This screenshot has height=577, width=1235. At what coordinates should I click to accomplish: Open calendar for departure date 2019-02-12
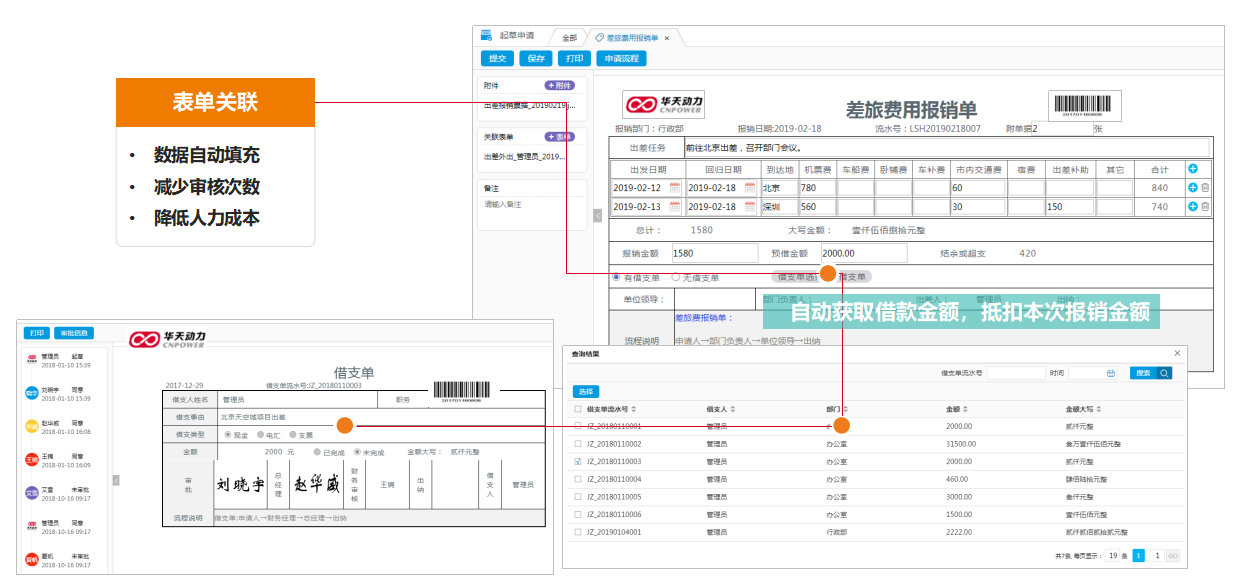point(675,188)
